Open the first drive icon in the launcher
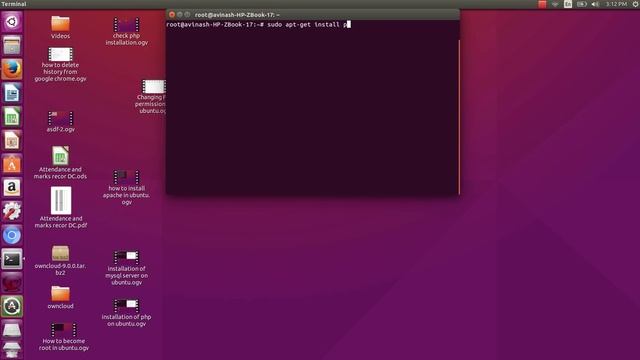The image size is (640, 360). point(12,330)
